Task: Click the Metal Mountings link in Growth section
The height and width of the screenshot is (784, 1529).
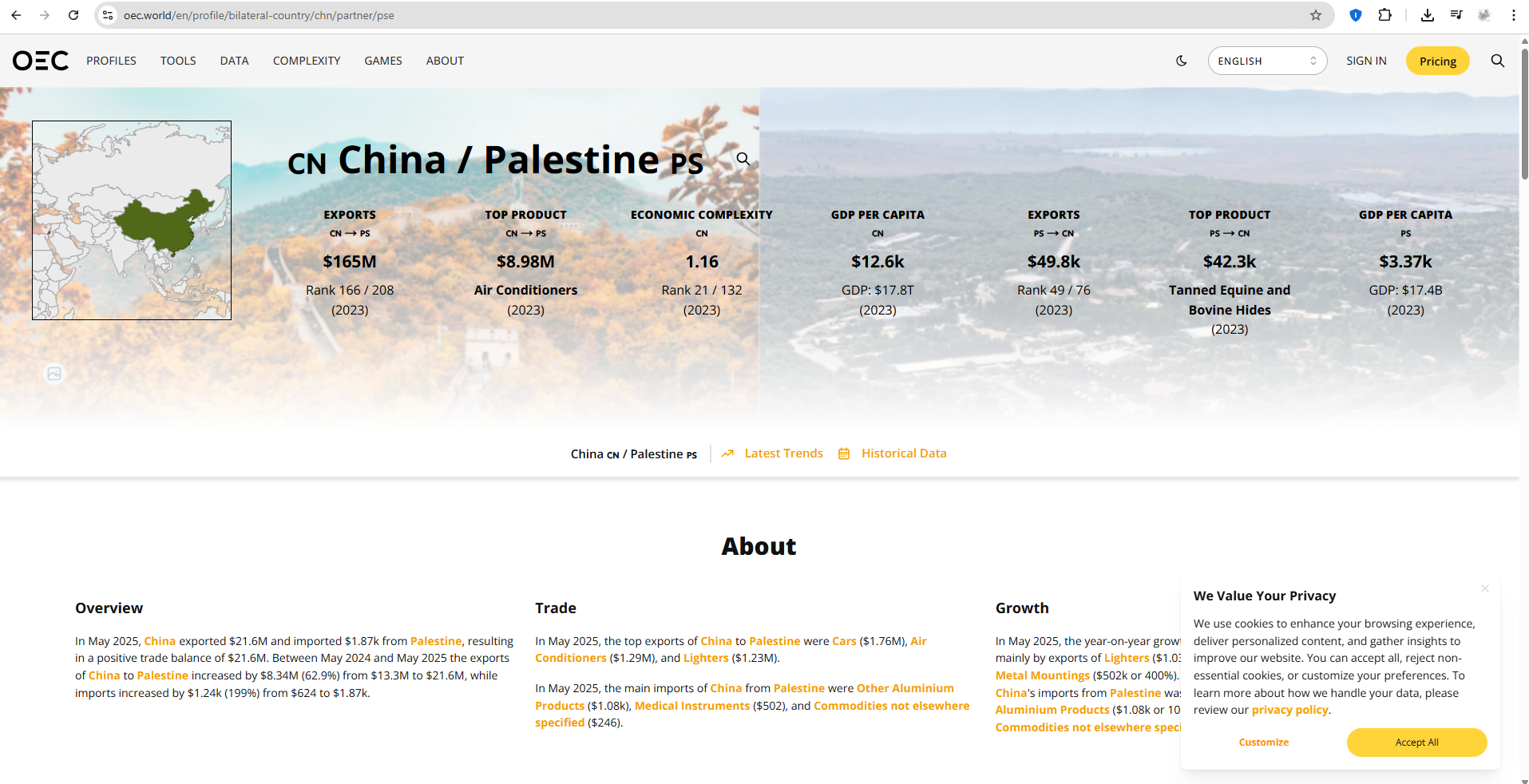Action: 1042,675
